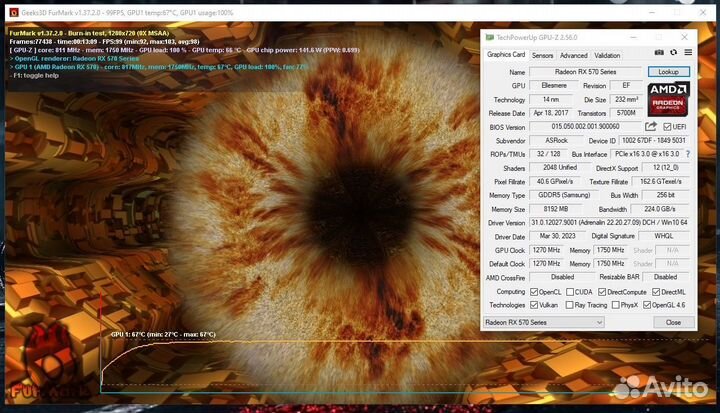
Task: Click the GPU-Z refresh icon
Action: click(673, 53)
